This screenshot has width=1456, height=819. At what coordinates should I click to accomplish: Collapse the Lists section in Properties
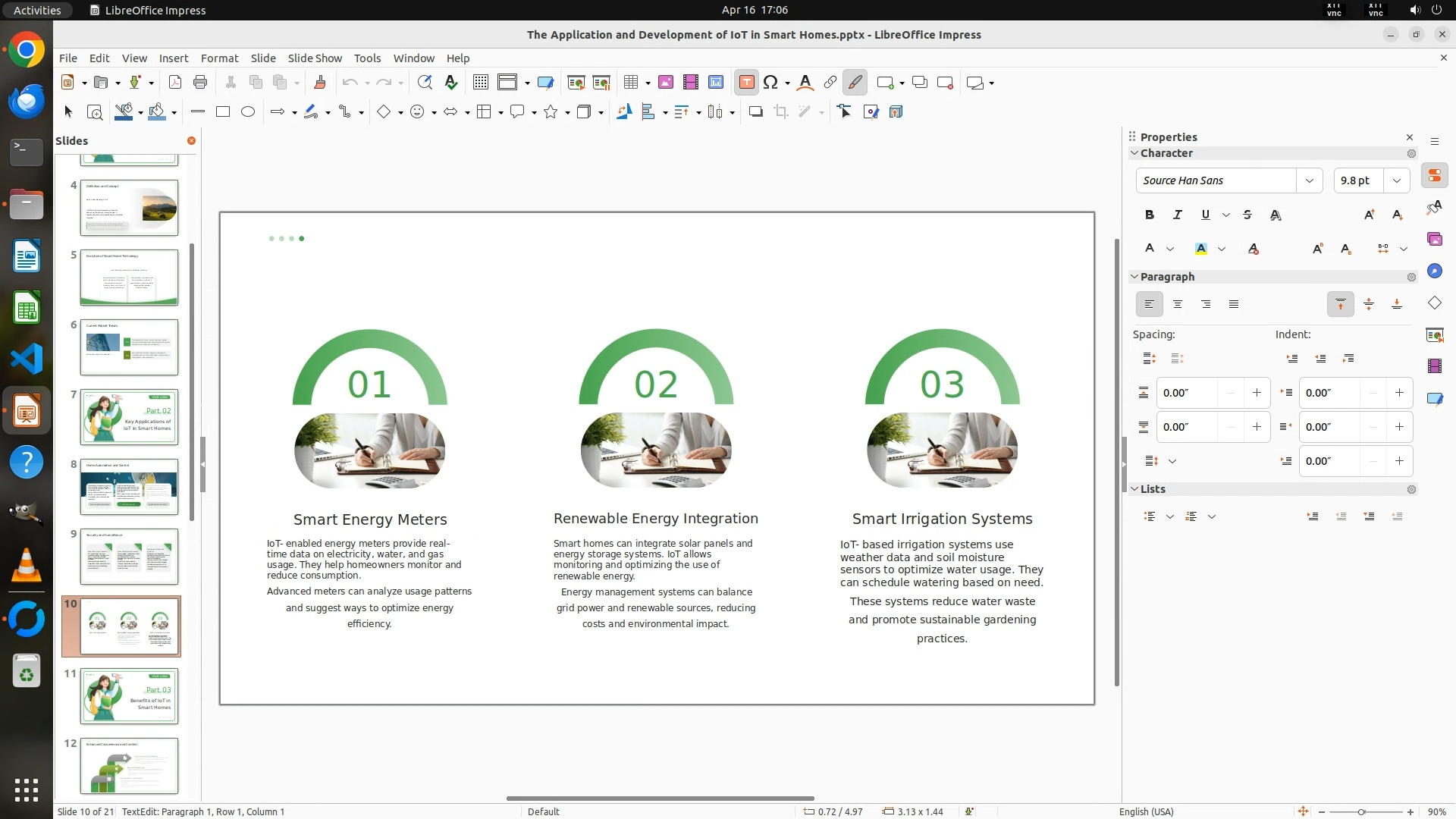point(1135,489)
